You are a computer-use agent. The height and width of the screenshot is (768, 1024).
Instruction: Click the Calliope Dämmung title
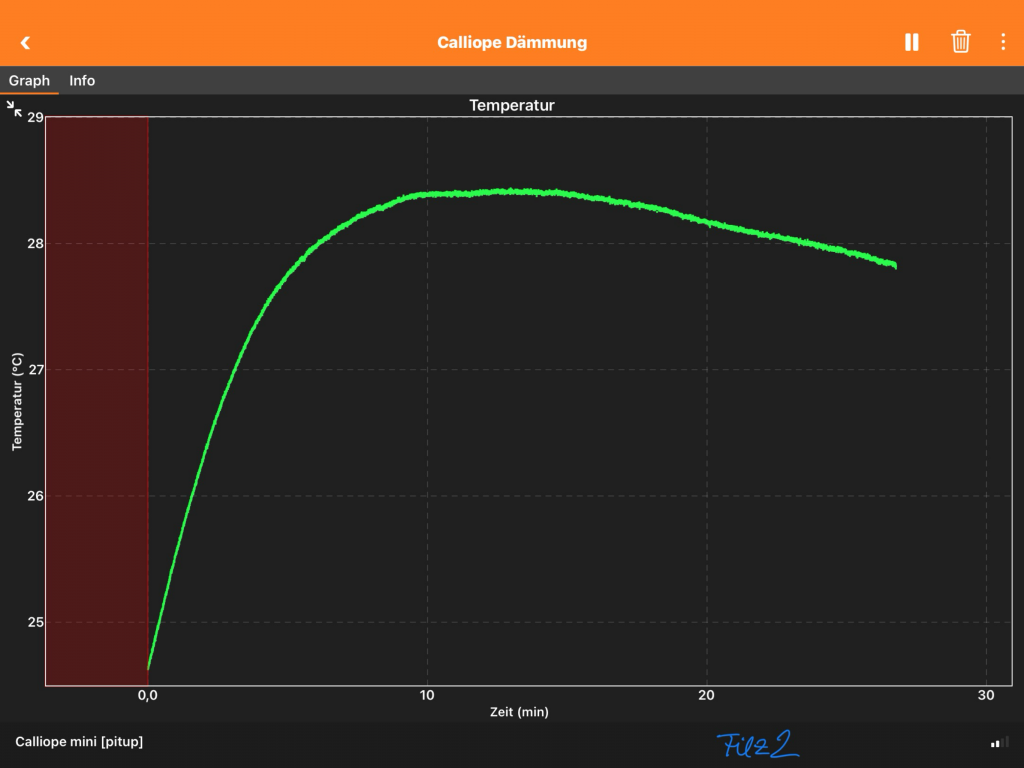tap(512, 42)
